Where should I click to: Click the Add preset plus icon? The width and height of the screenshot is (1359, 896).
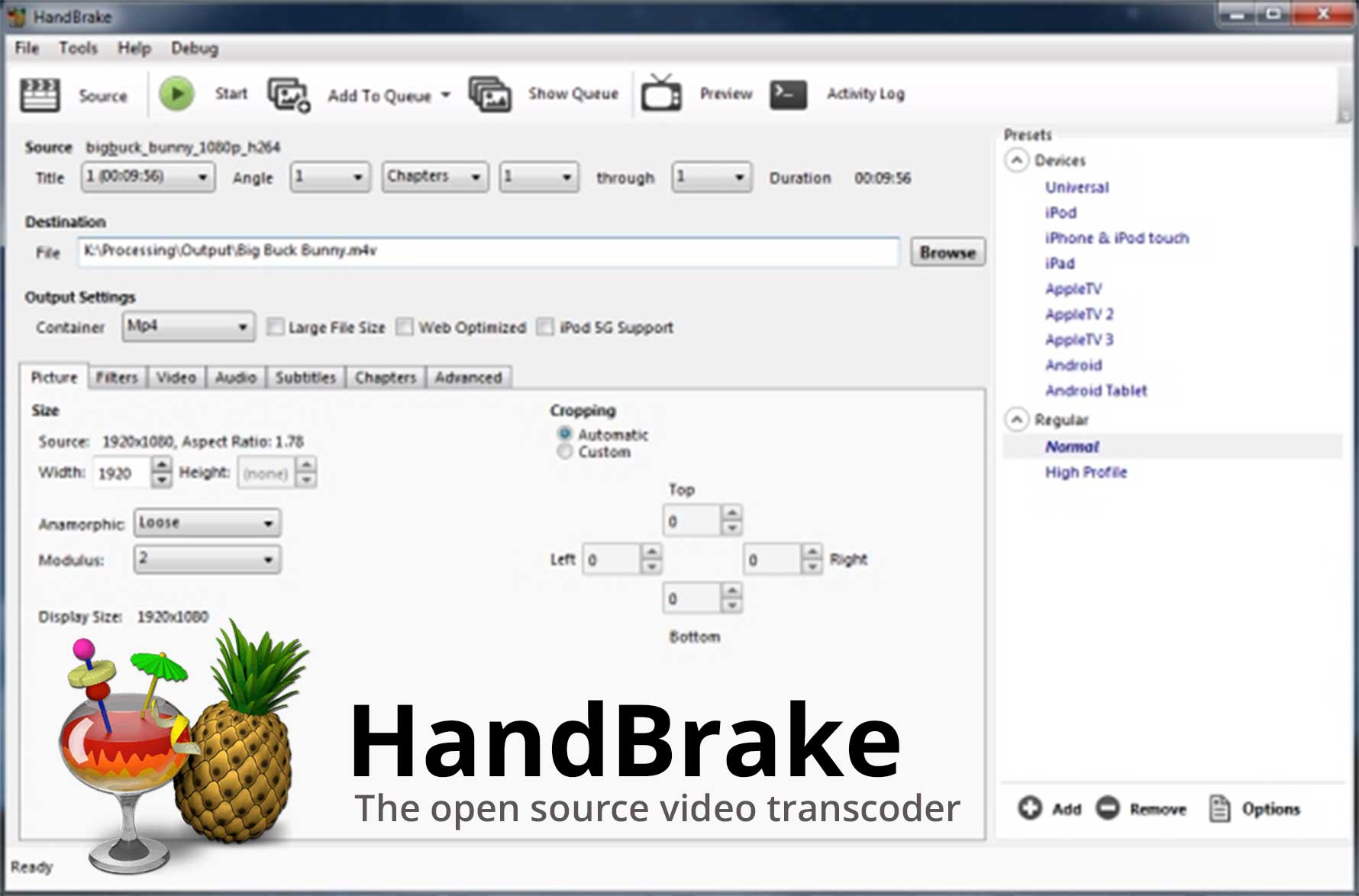[1029, 807]
